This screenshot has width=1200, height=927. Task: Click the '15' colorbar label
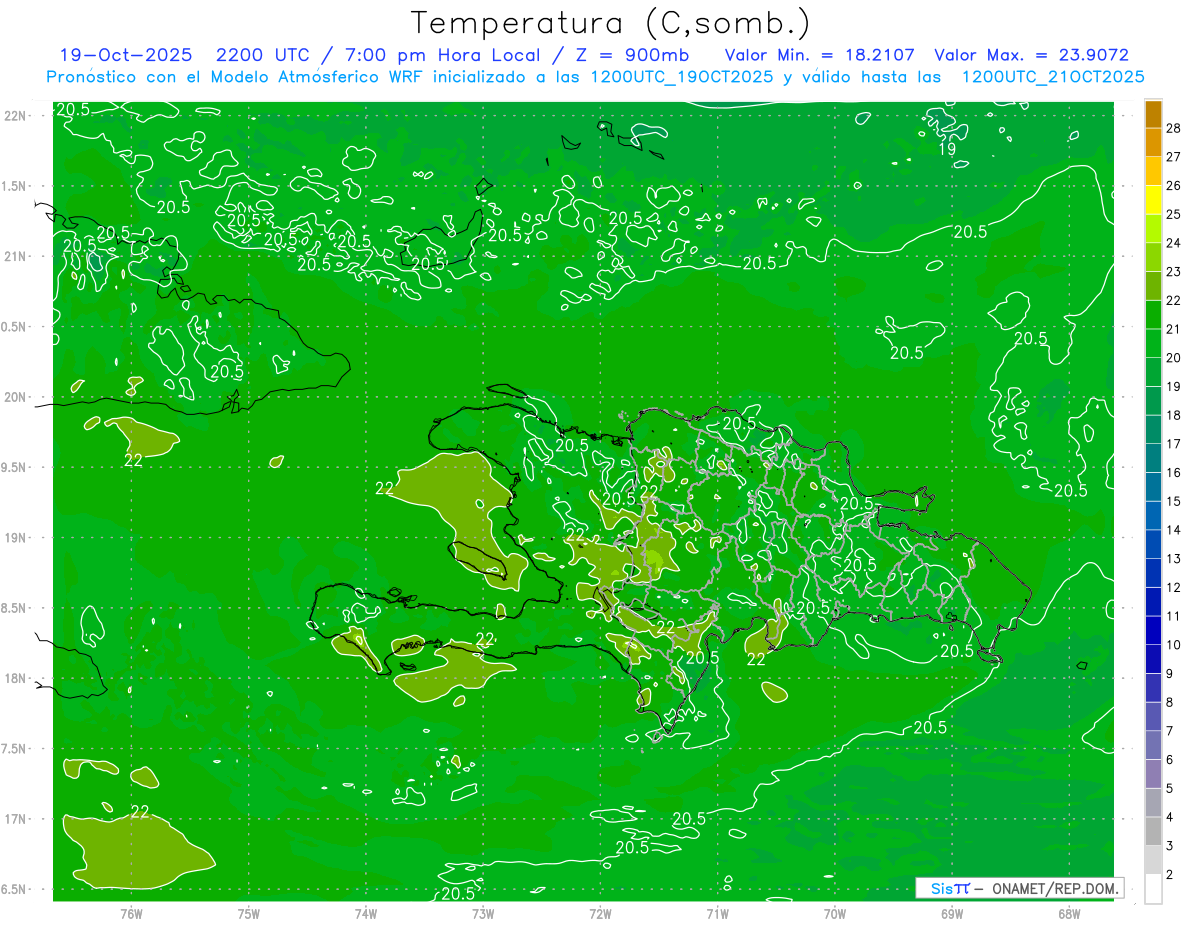(1174, 501)
